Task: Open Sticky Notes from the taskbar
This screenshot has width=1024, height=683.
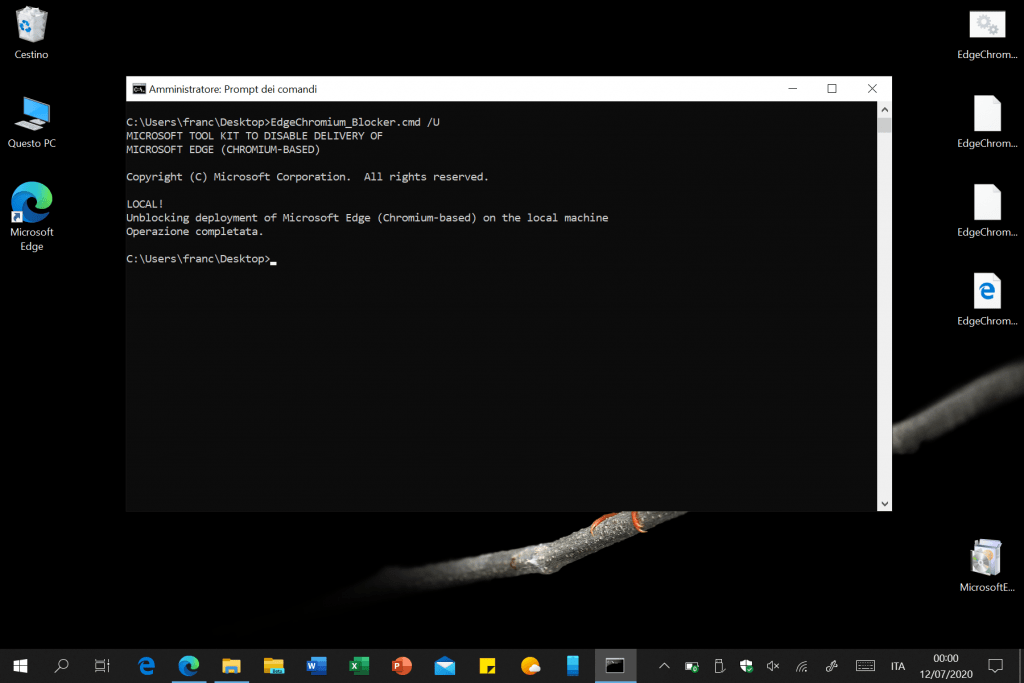Action: point(488,665)
